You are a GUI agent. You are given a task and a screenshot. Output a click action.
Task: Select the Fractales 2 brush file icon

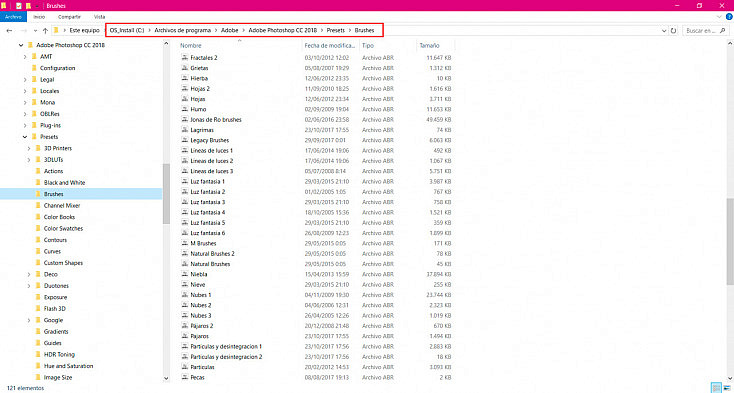[184, 58]
